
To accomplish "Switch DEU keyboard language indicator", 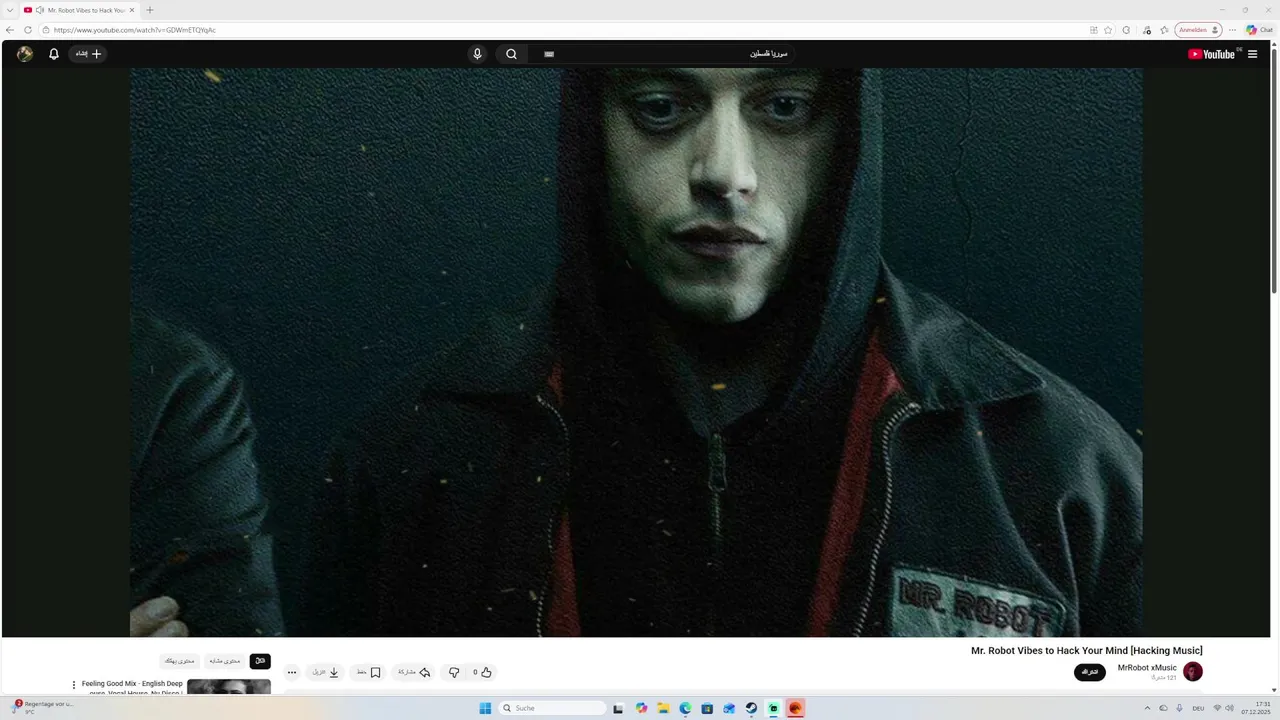I will 1198,708.
